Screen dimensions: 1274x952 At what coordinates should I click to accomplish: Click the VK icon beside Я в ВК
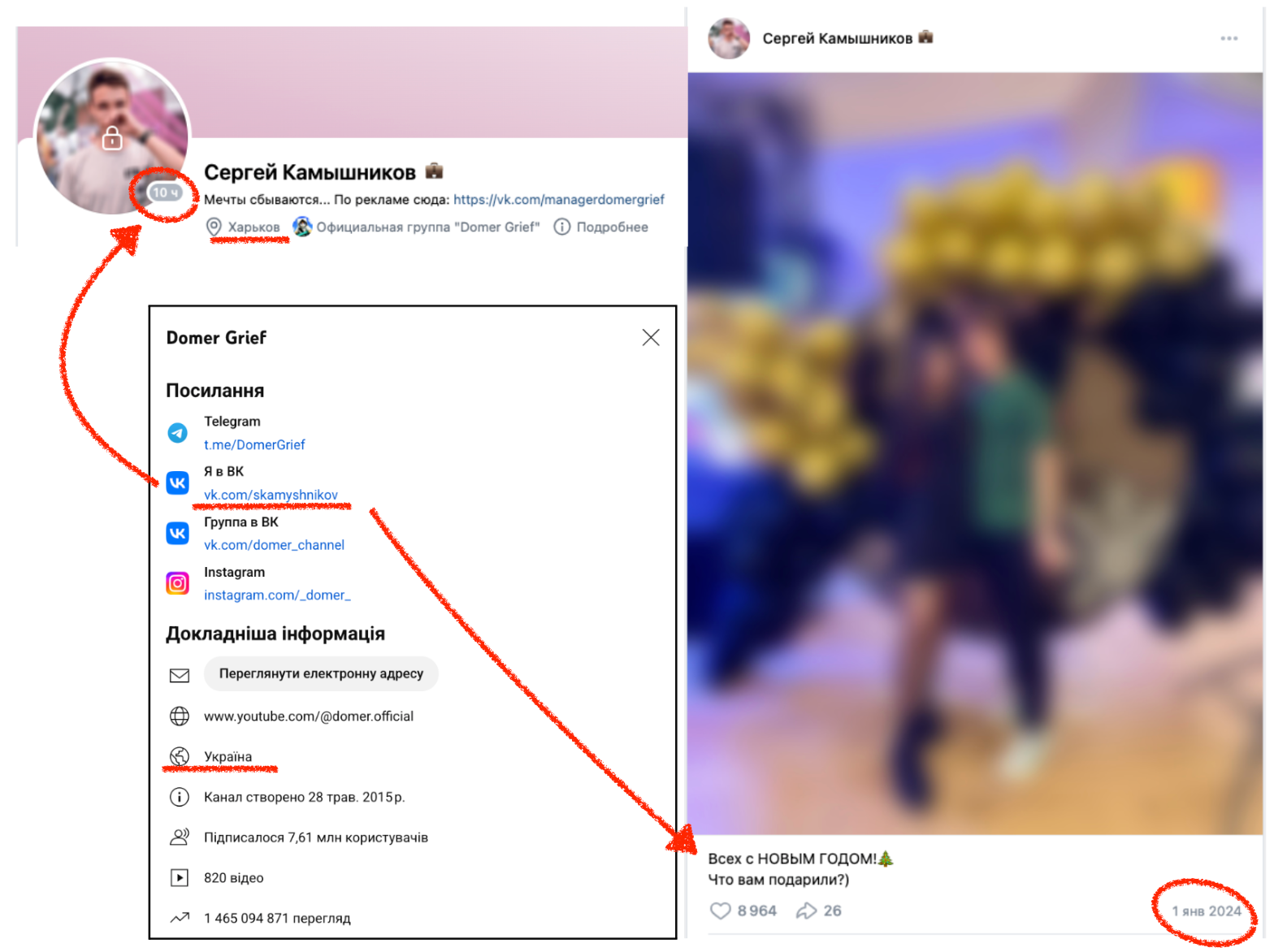177,482
